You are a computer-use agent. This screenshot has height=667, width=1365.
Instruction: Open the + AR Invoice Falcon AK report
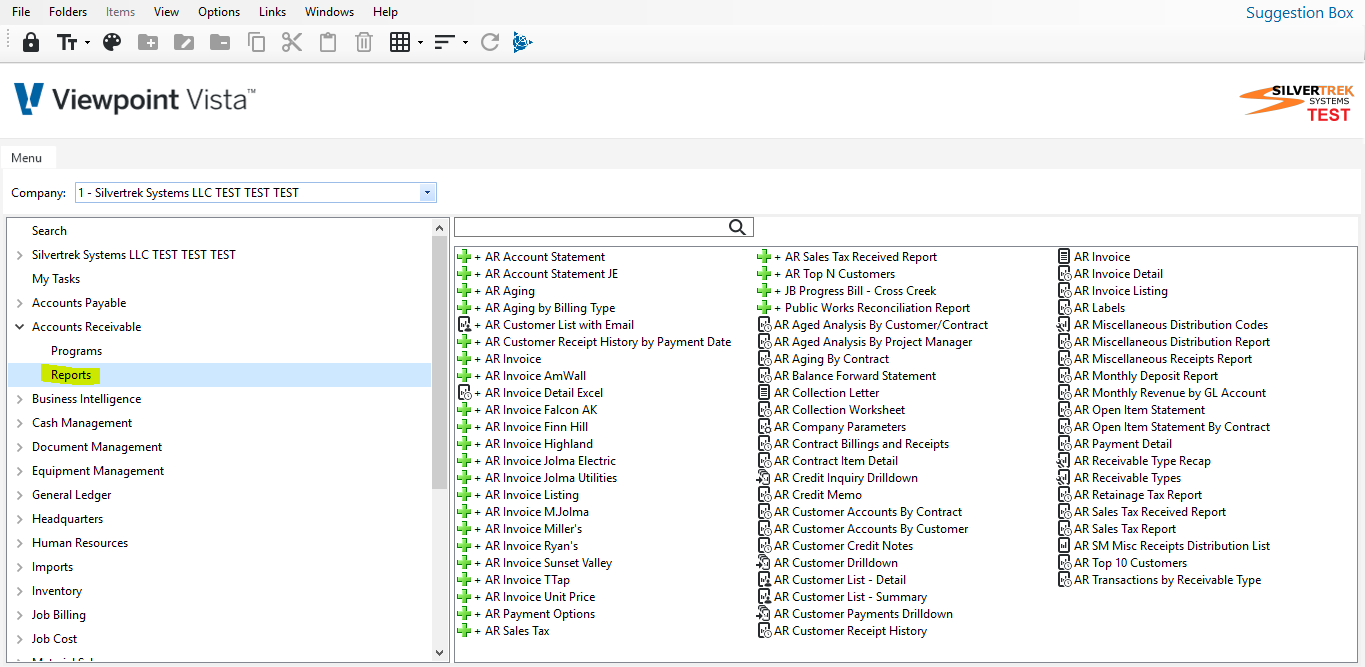[535, 410]
